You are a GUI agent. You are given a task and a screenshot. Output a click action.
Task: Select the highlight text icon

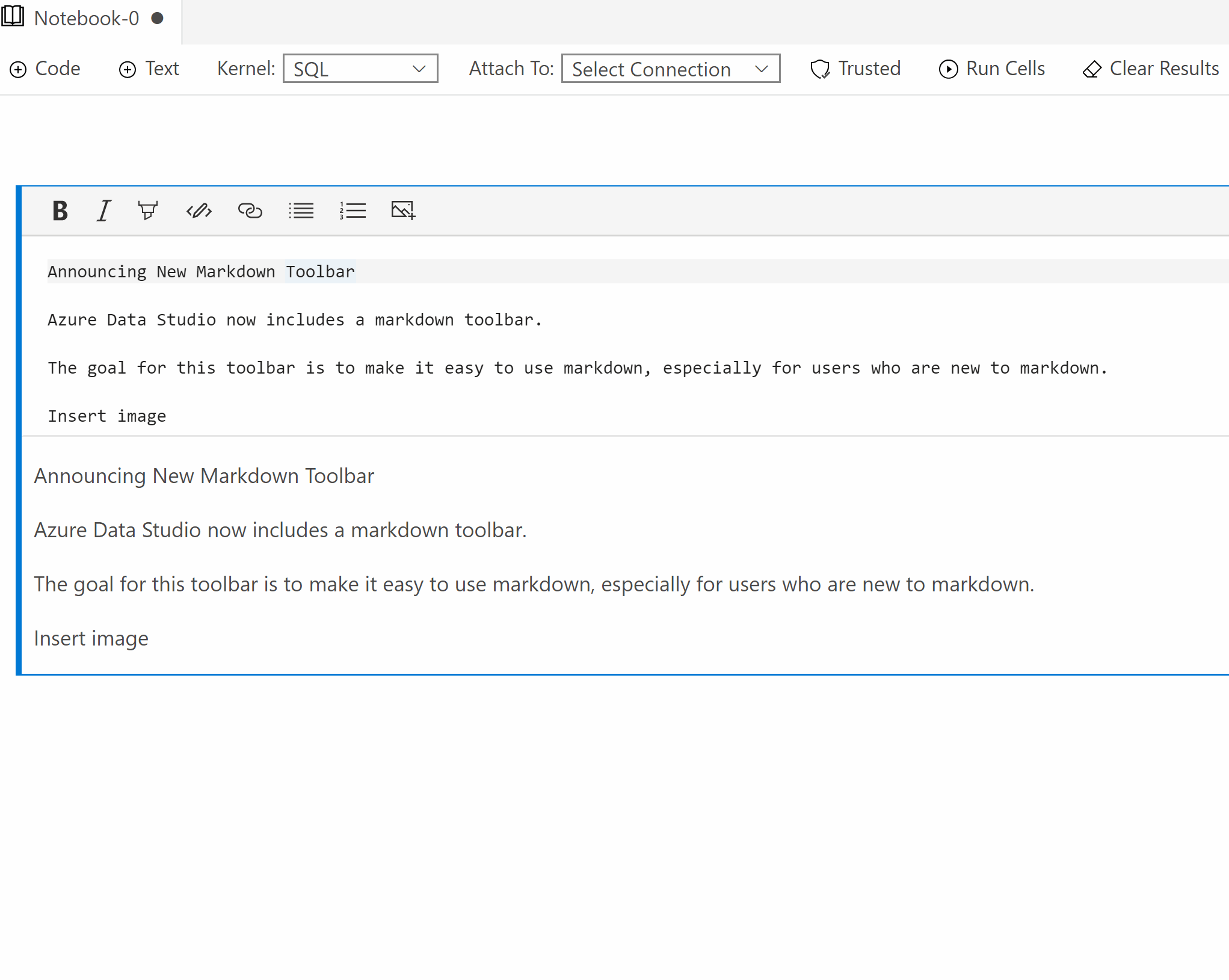[x=148, y=211]
